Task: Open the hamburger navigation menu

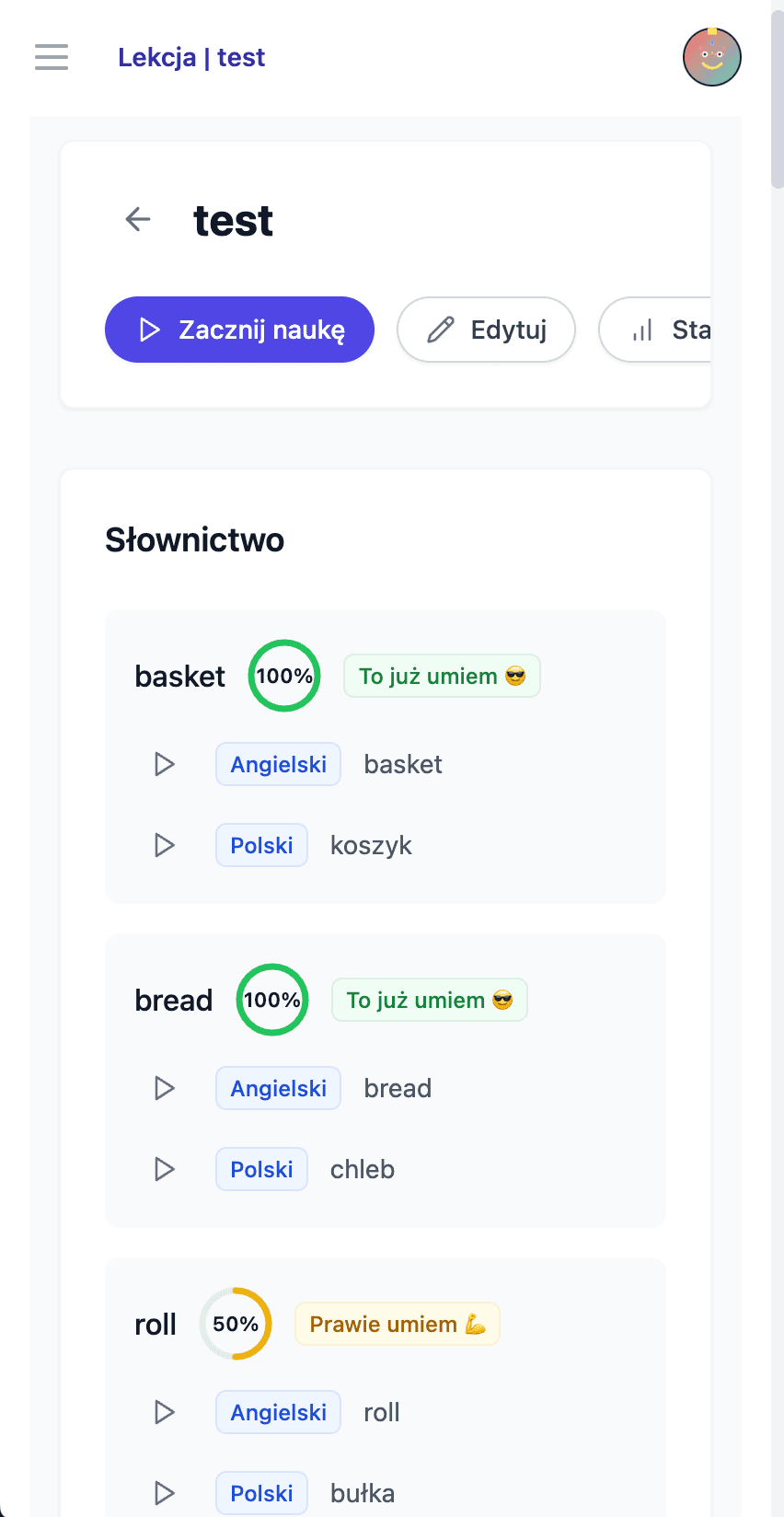Action: coord(52,57)
